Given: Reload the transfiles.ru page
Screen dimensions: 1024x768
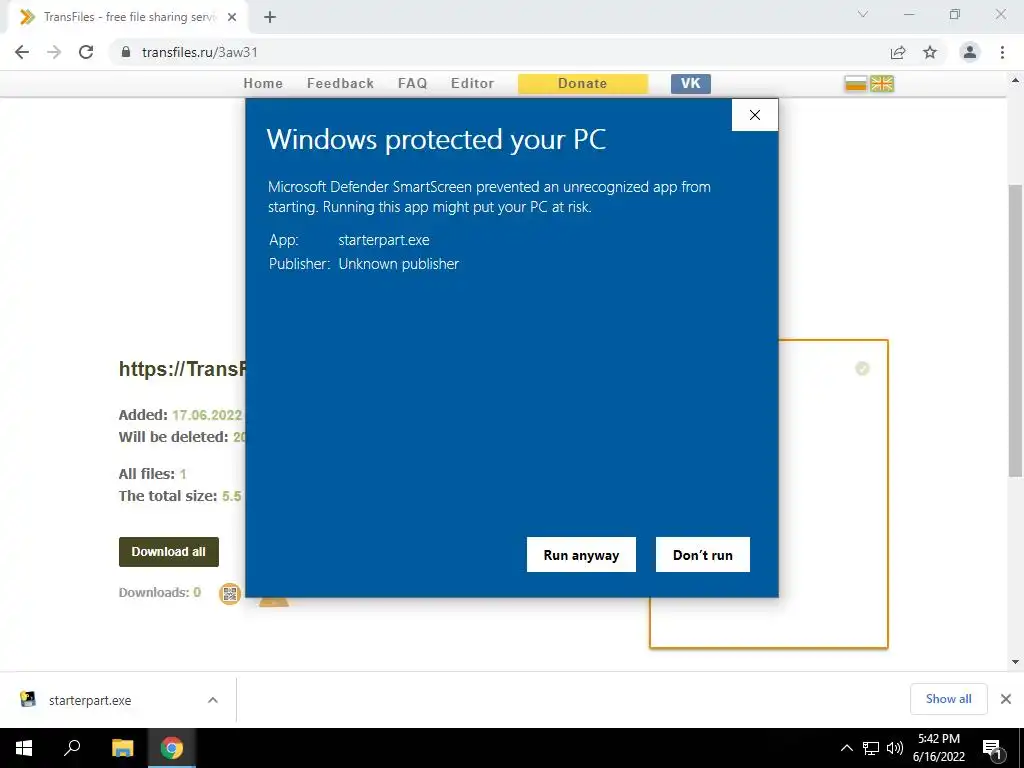Looking at the screenshot, I should (86, 52).
